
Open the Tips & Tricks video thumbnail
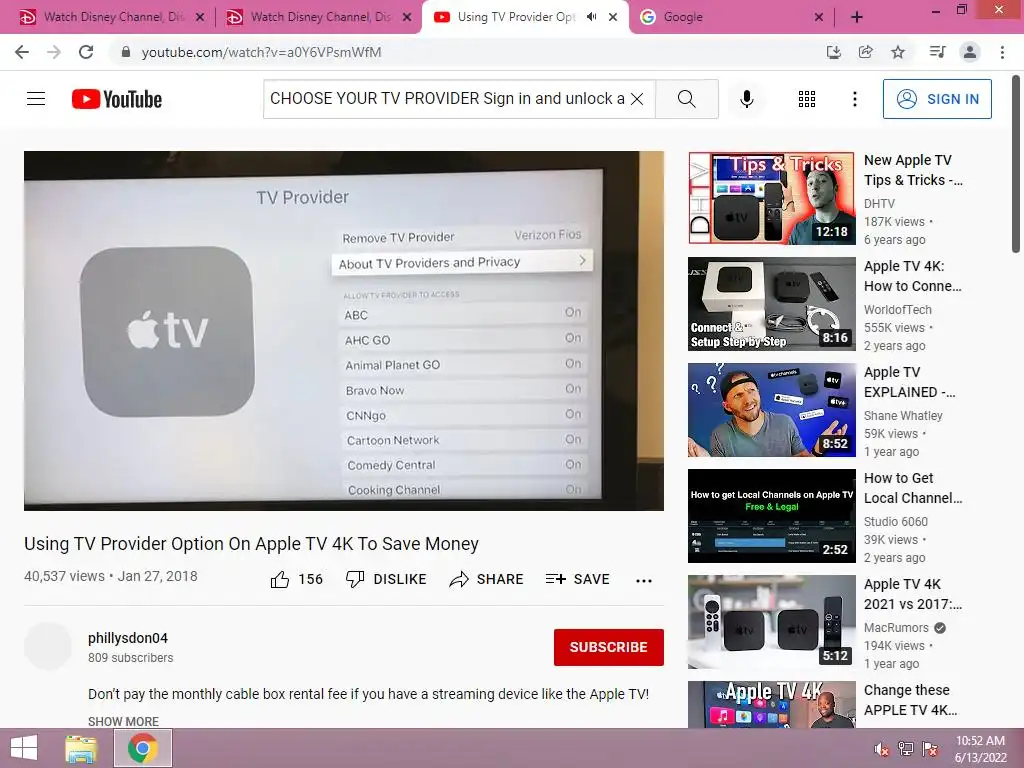[772, 198]
